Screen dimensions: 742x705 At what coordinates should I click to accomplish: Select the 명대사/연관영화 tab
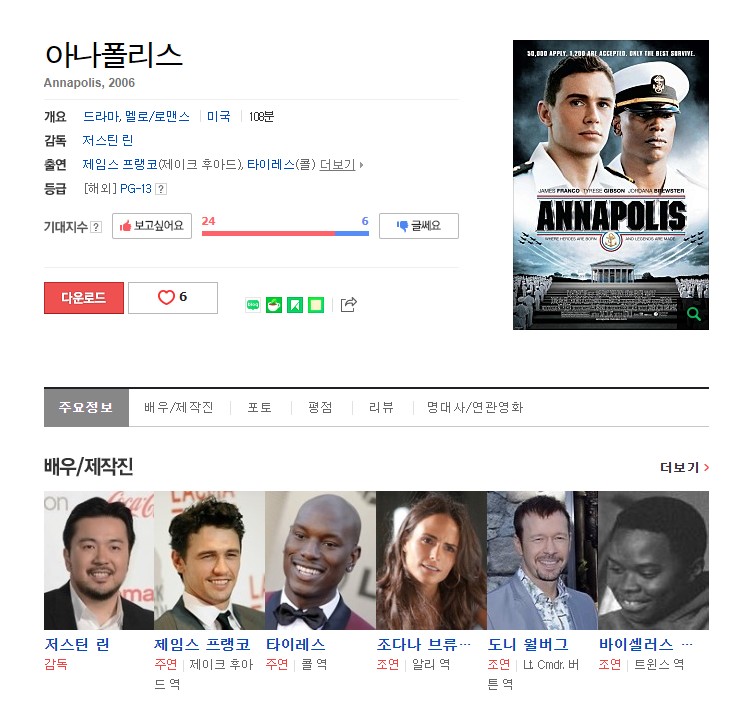[475, 407]
